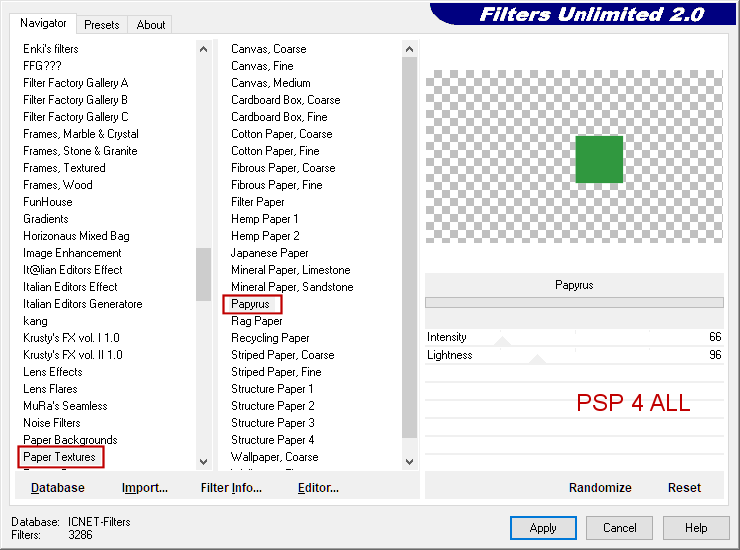Screen dimensions: 740x550
Task: Switch to the Presets tab
Action: [102, 25]
